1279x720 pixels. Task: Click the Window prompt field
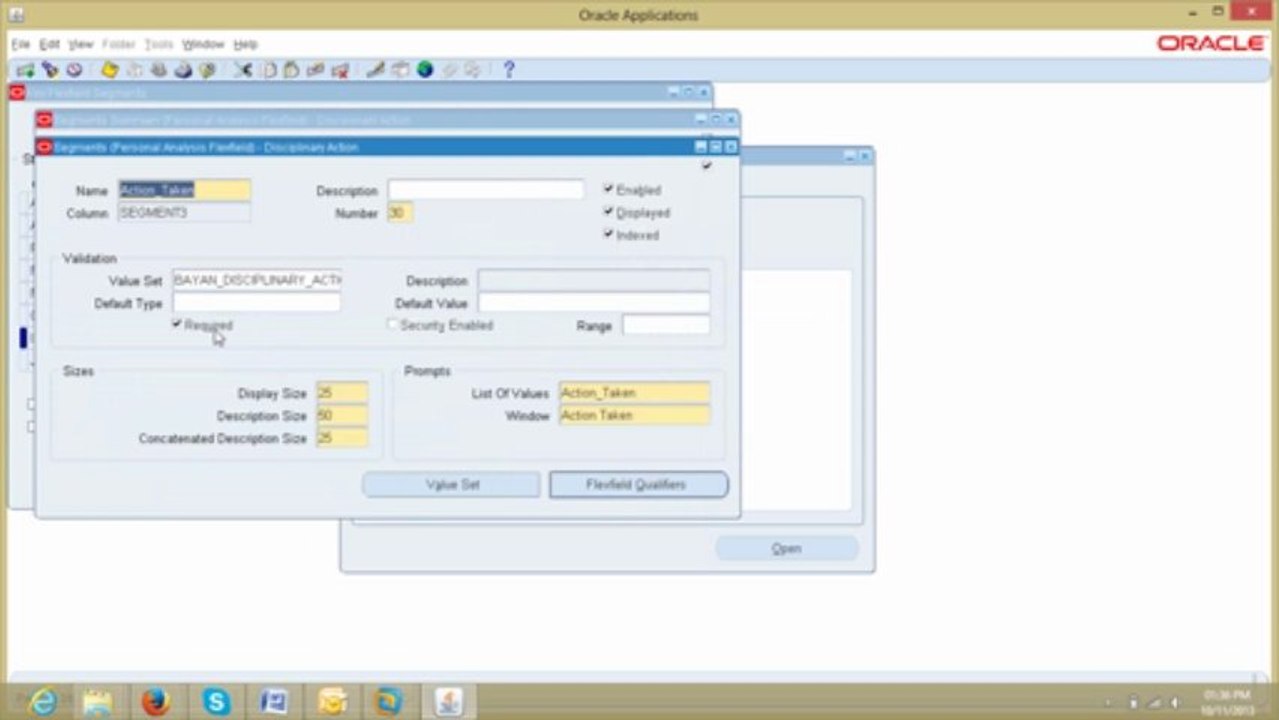[x=634, y=415]
